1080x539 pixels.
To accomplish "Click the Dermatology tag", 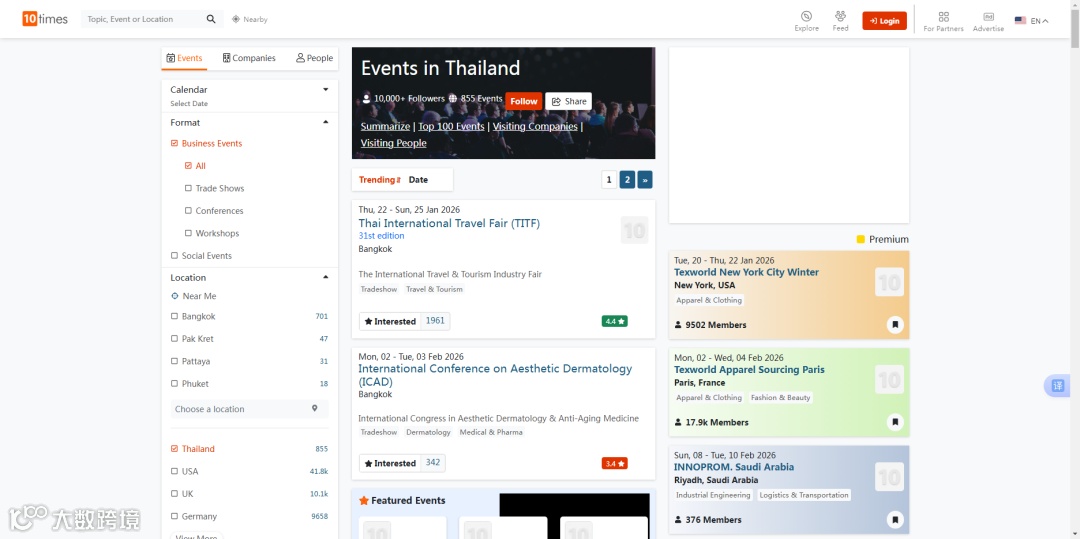I will 428,432.
